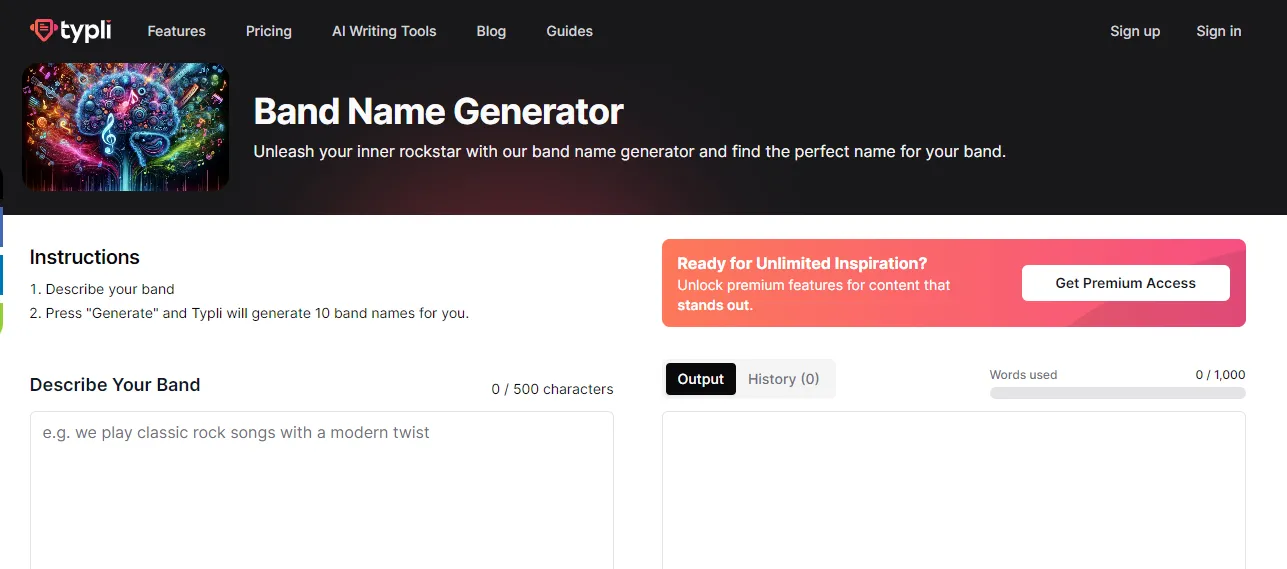
Task: Open the Features menu item
Action: click(176, 31)
